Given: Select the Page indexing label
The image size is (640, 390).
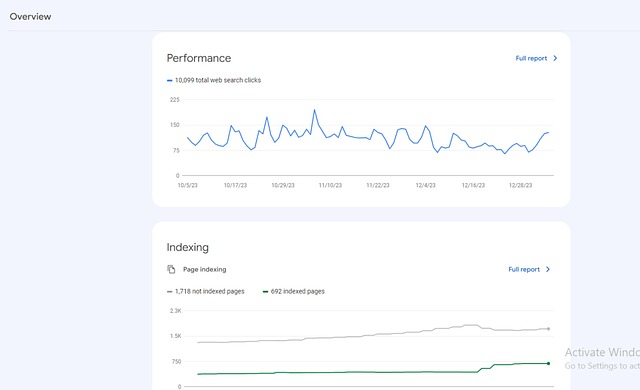Looking at the screenshot, I should (x=204, y=269).
